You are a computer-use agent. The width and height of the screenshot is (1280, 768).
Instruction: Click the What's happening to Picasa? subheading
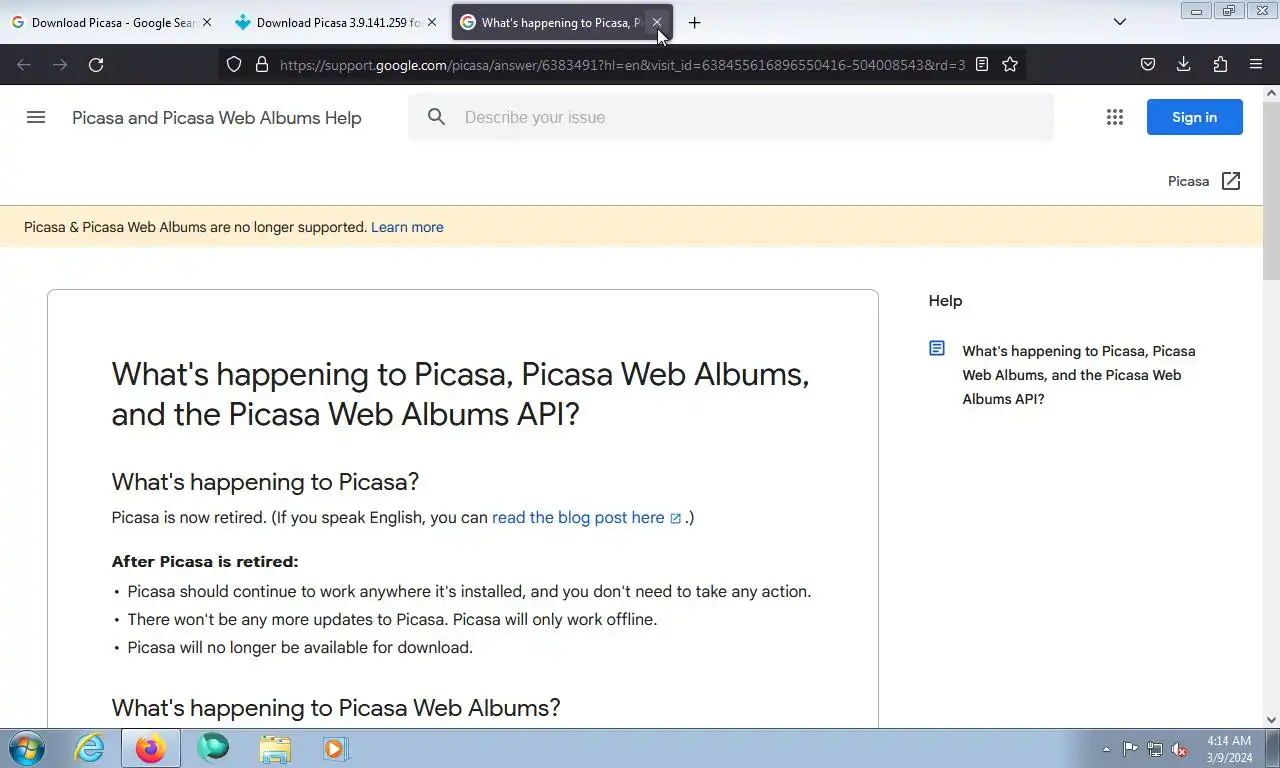point(265,482)
